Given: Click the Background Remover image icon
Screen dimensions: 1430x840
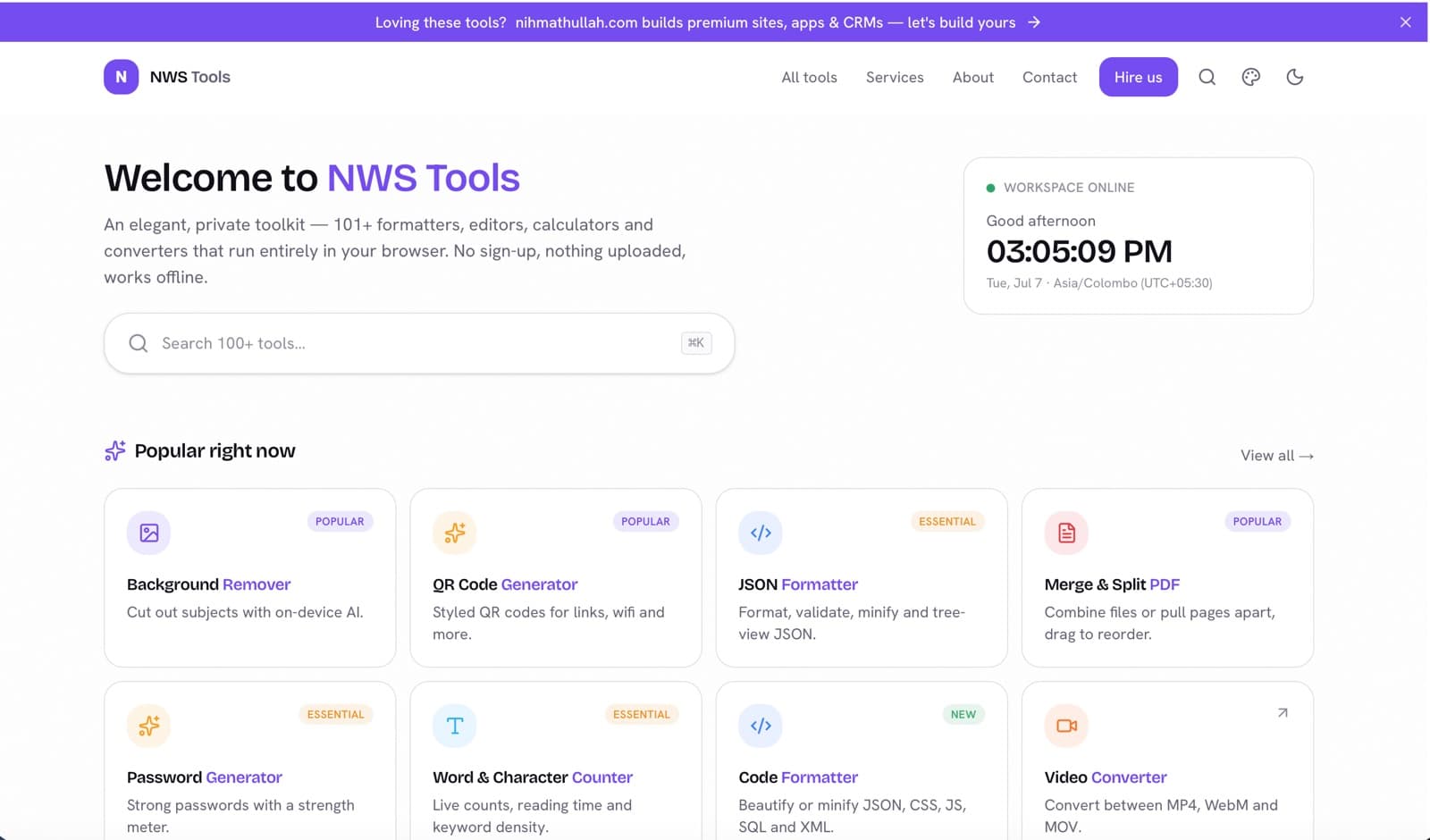Looking at the screenshot, I should (148, 533).
